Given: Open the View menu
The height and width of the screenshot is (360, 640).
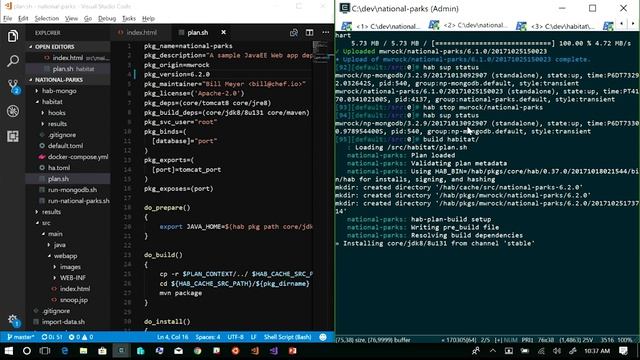Looking at the screenshot, I should click(71, 18).
